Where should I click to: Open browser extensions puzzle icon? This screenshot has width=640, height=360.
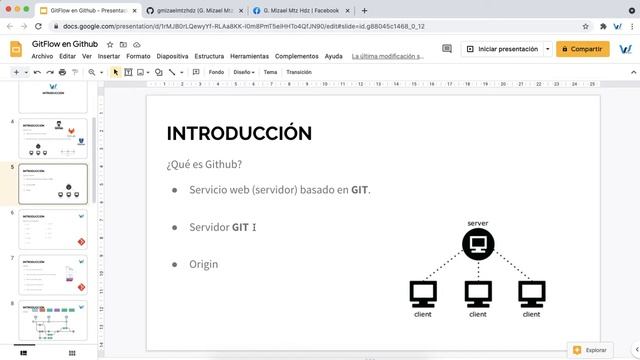click(x=603, y=27)
